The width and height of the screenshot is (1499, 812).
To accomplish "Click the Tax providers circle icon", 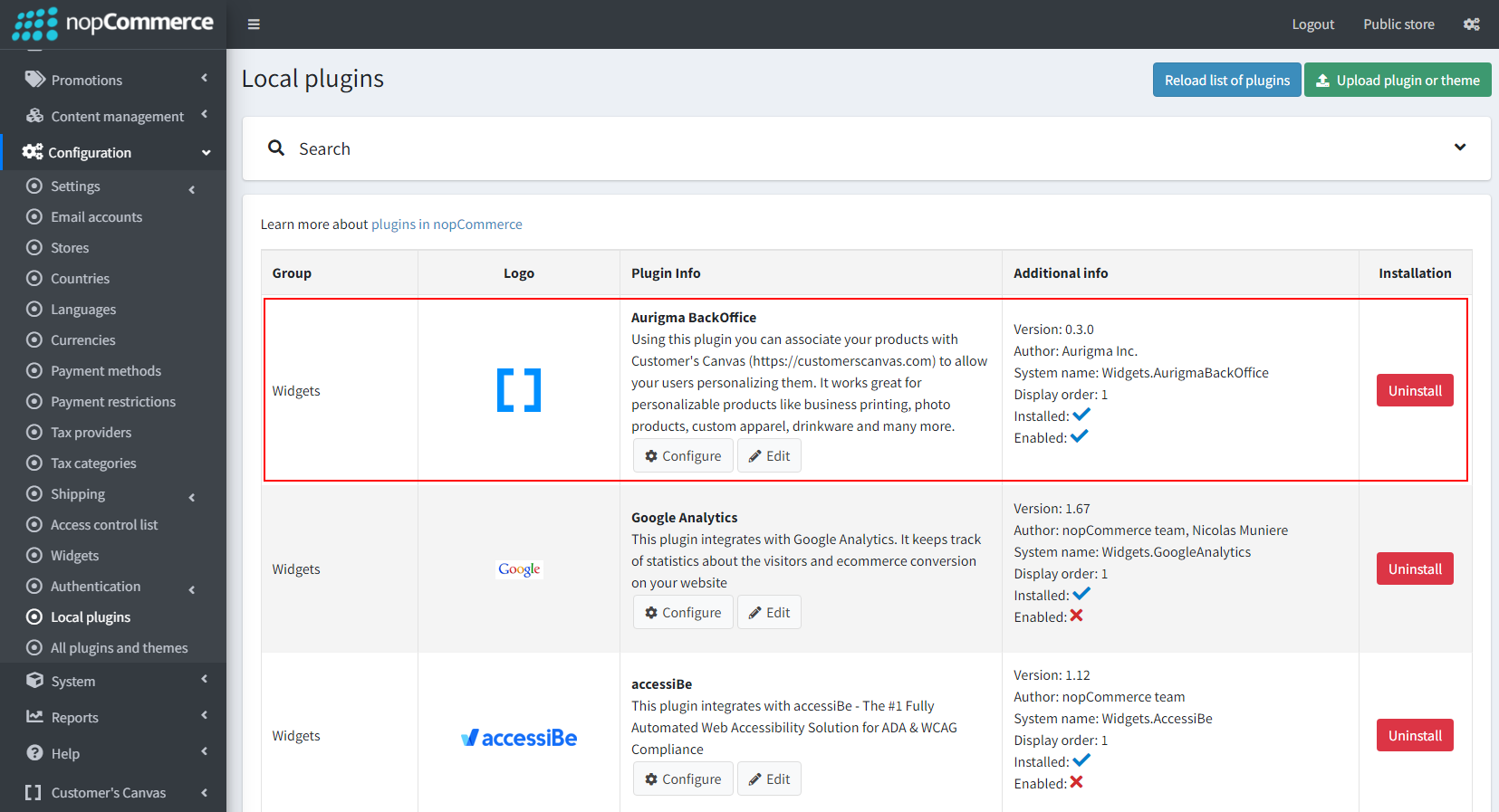I will pos(34,432).
